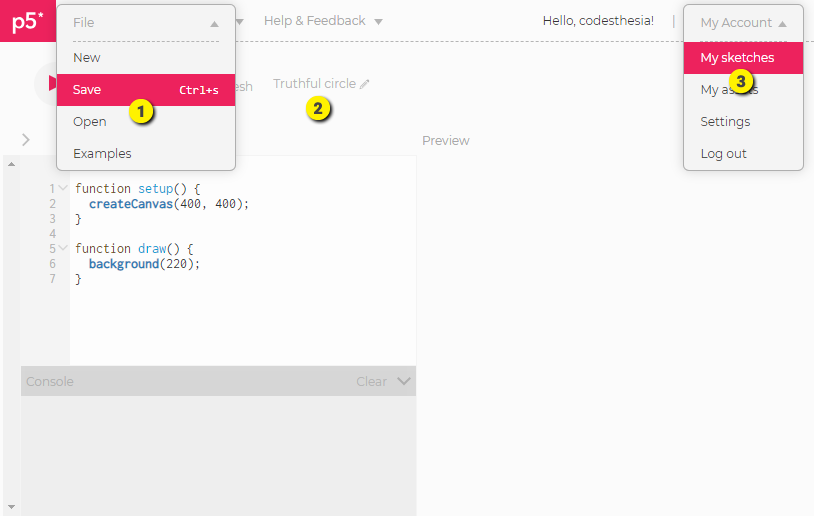Collapse the console with chevron icon
This screenshot has width=814, height=516.
coord(404,381)
